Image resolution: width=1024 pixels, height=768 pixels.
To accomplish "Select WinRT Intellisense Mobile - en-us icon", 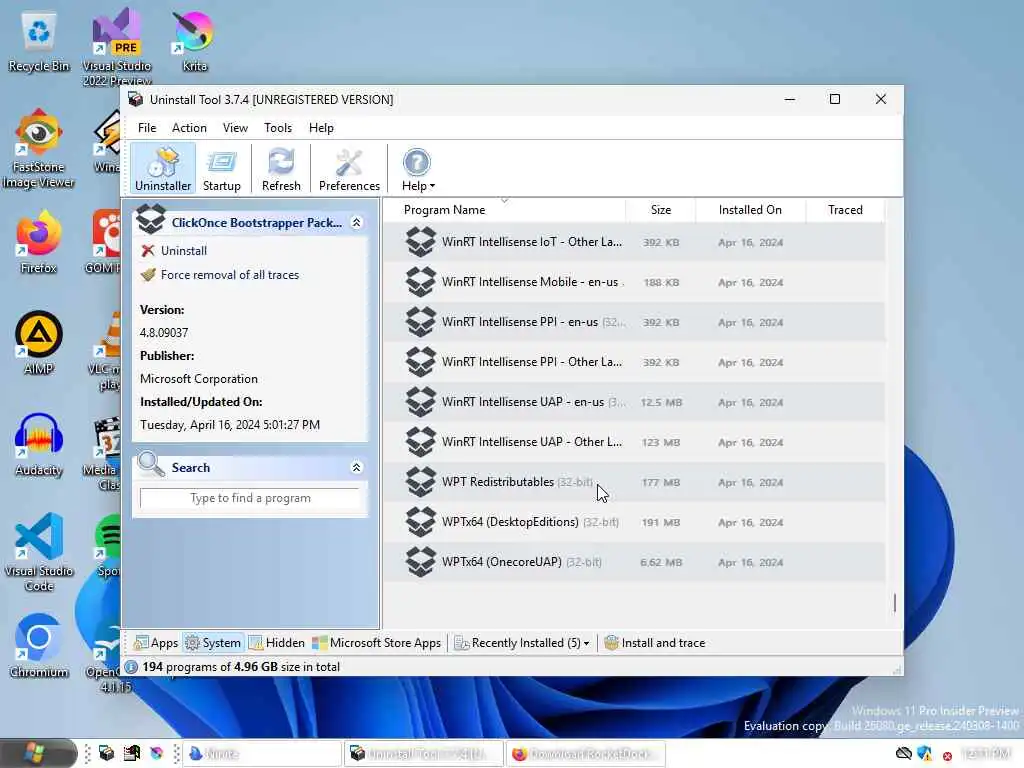I will pyautogui.click(x=421, y=282).
